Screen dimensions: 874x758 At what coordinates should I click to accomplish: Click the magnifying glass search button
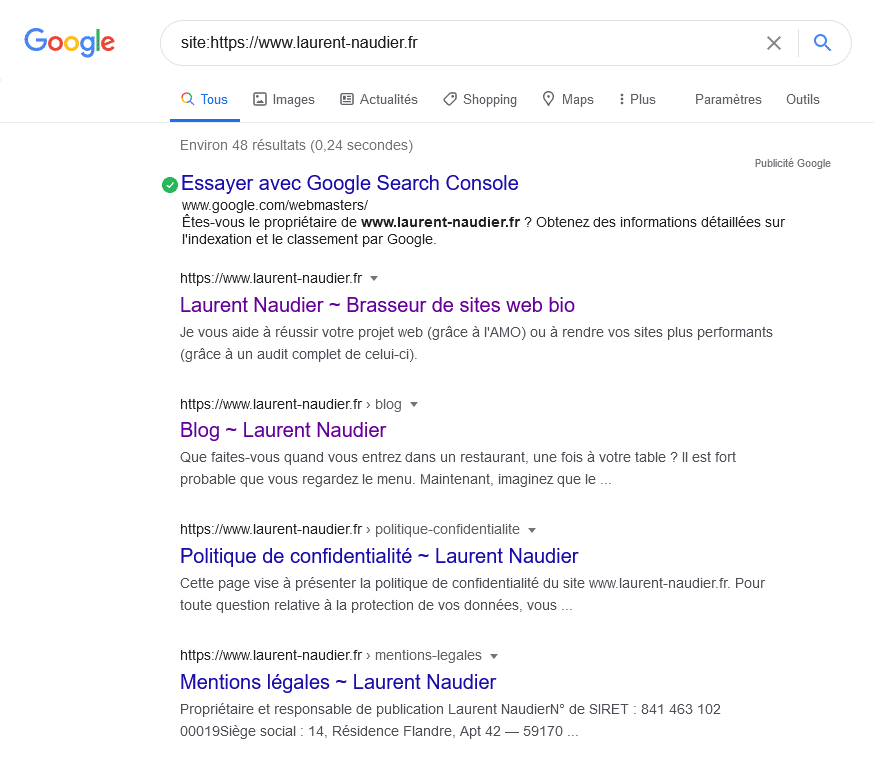point(822,42)
